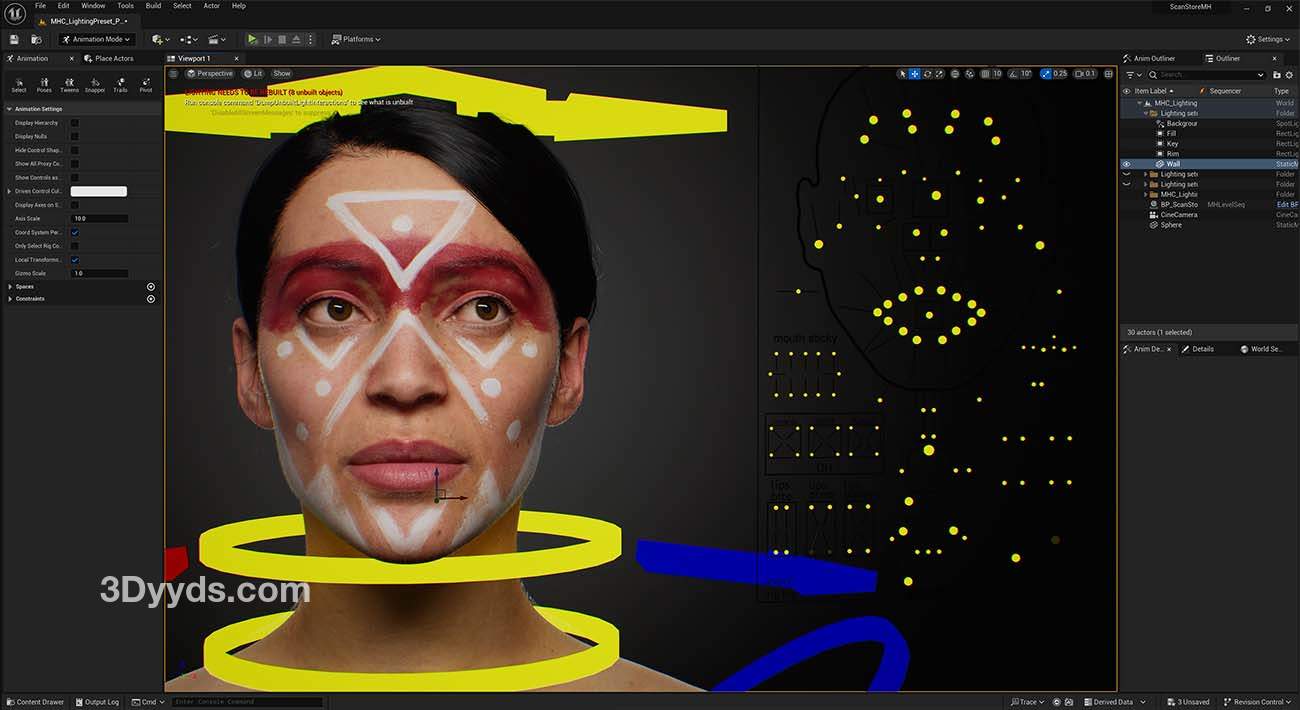Activate the rotate transform gizmo icon
This screenshot has height=710, width=1300.
point(927,74)
